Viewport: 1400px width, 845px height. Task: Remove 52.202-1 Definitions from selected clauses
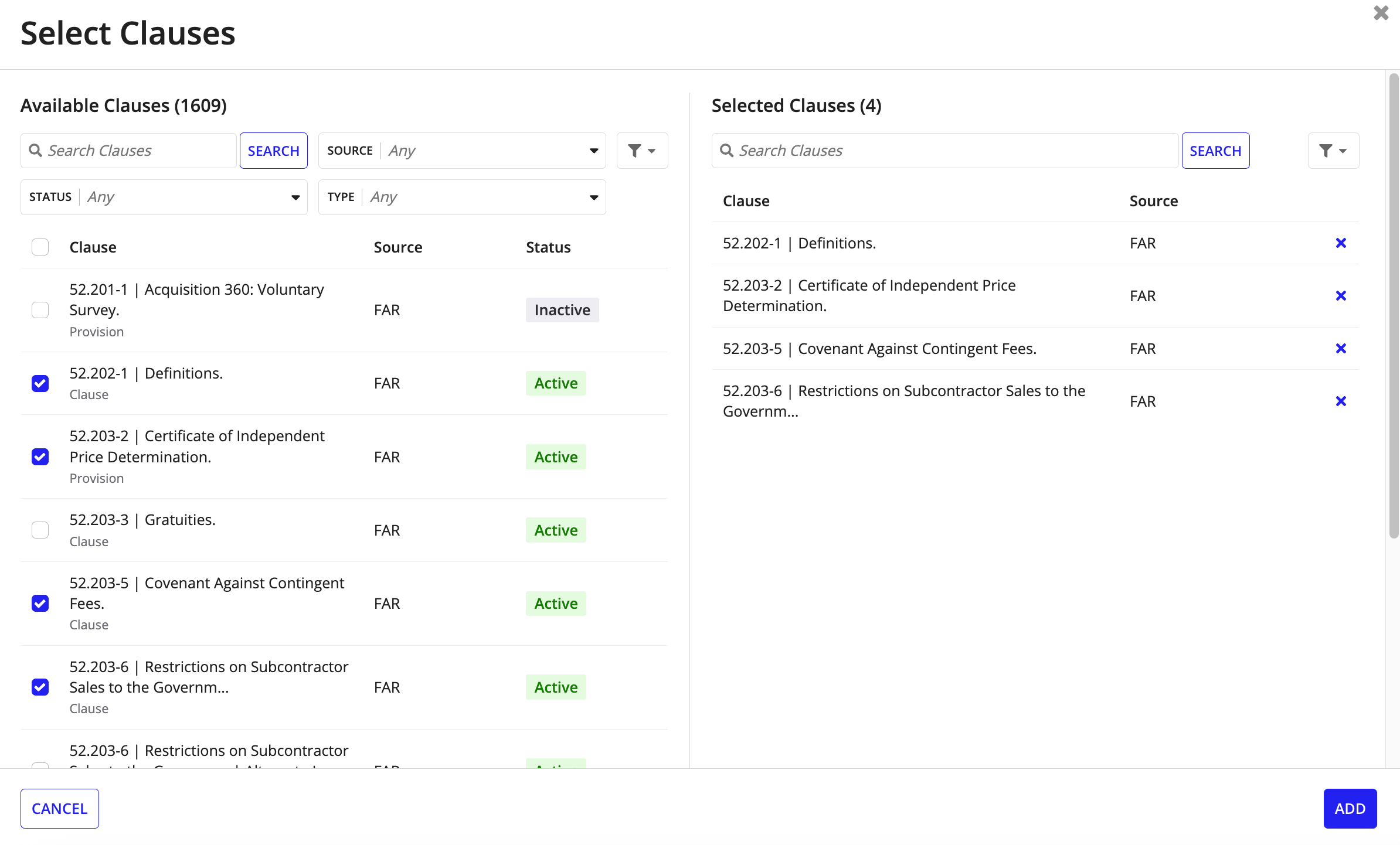coord(1341,243)
